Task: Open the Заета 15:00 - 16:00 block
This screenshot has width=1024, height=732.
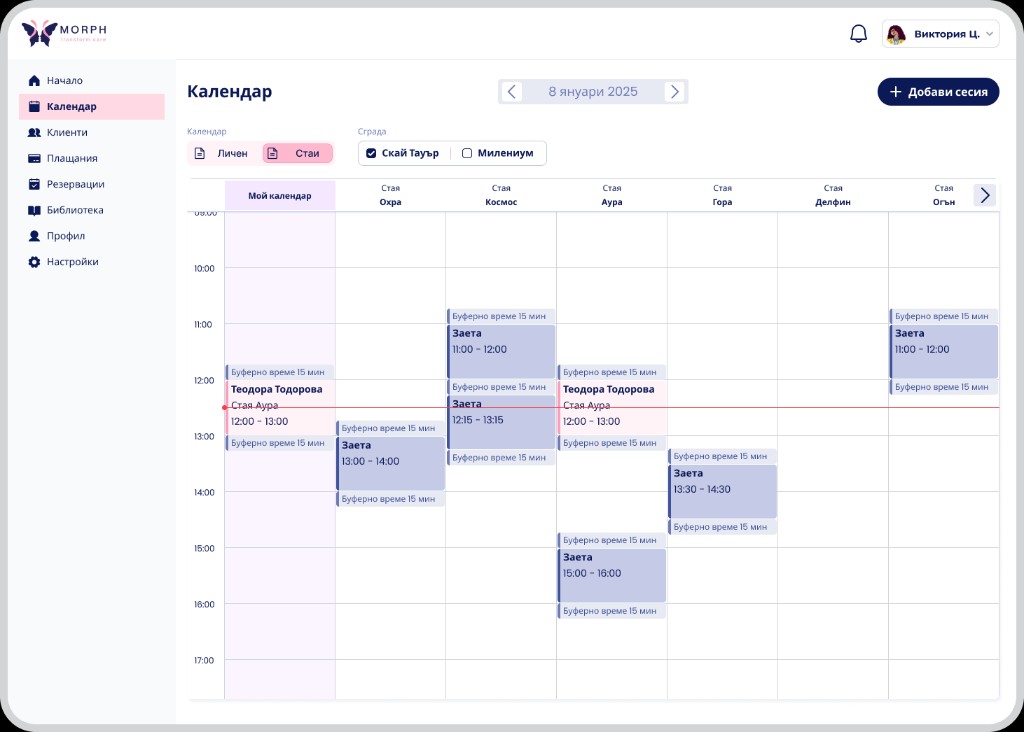Action: pos(612,575)
